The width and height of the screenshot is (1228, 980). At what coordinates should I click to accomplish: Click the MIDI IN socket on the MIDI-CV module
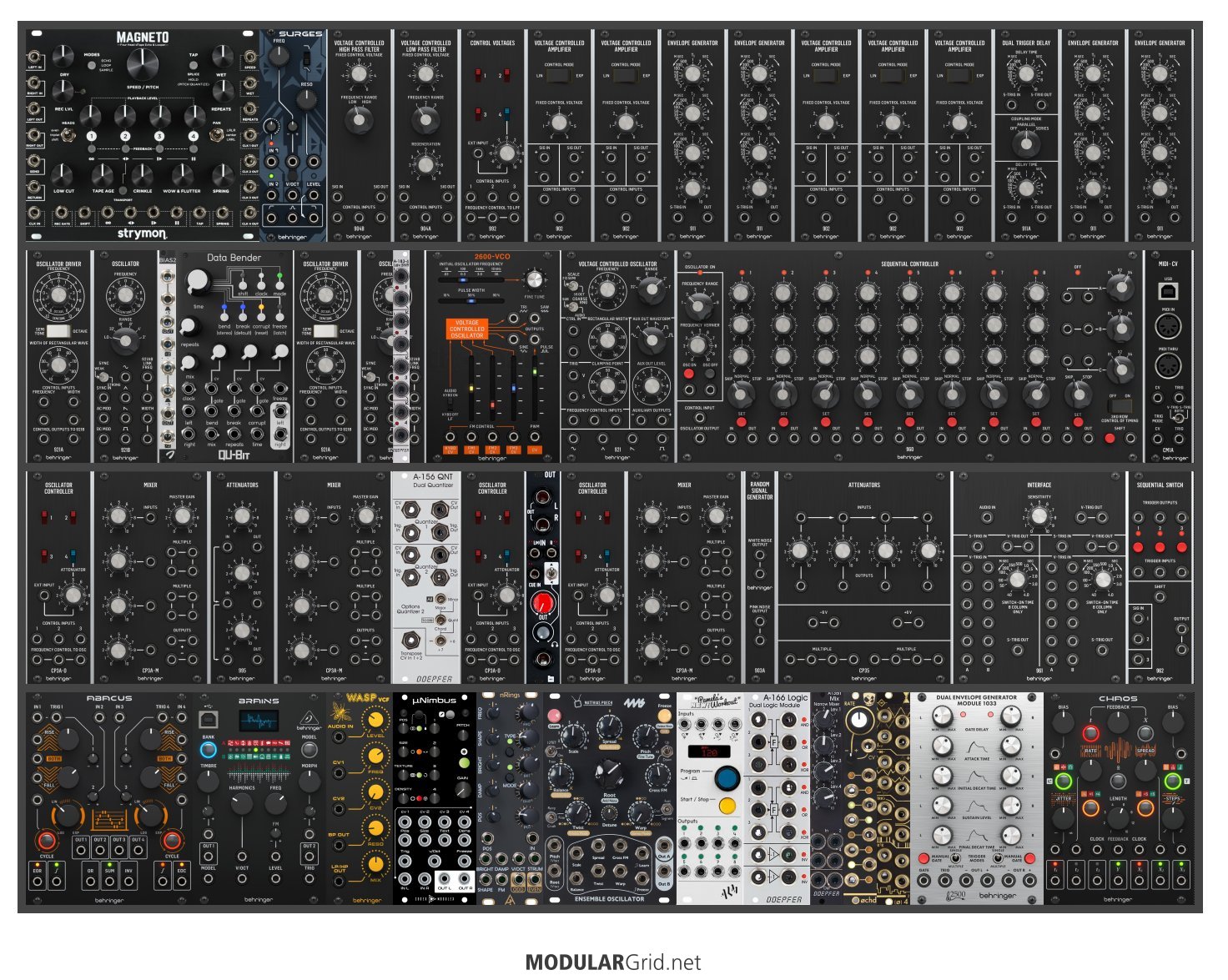click(1168, 327)
